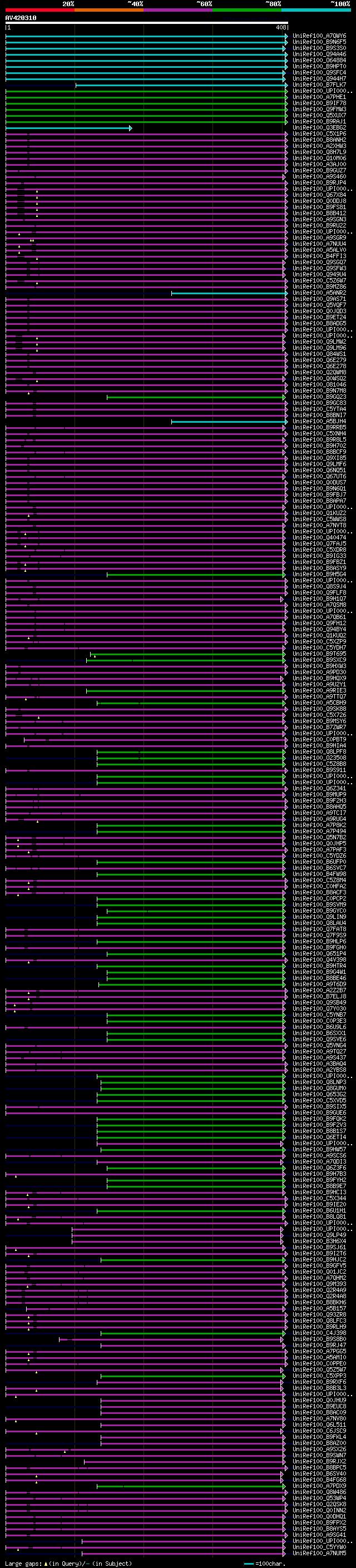Select the UniRef100_A2XHW3 label
356x1568 pixels.
pyautogui.click(x=319, y=146)
